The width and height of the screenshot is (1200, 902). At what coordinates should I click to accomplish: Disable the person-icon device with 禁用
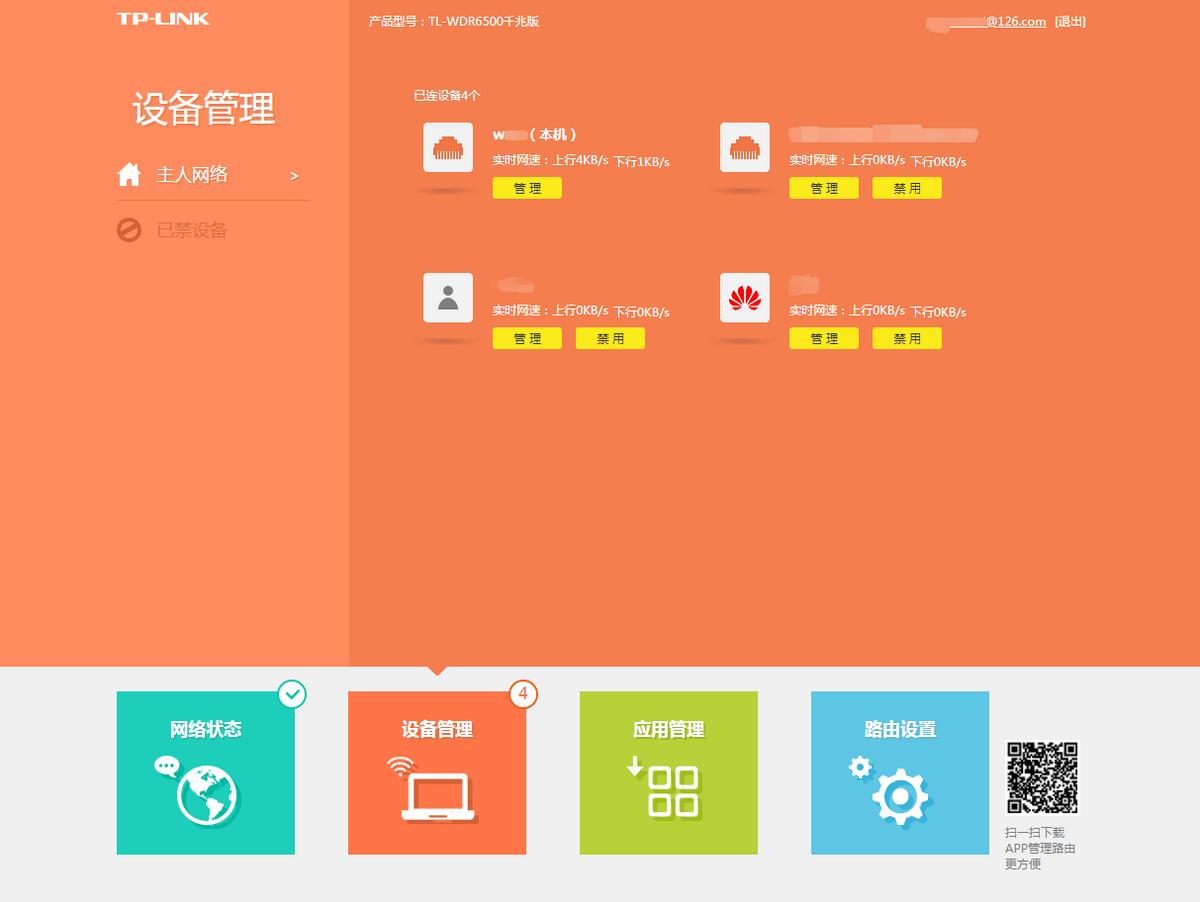tap(610, 338)
